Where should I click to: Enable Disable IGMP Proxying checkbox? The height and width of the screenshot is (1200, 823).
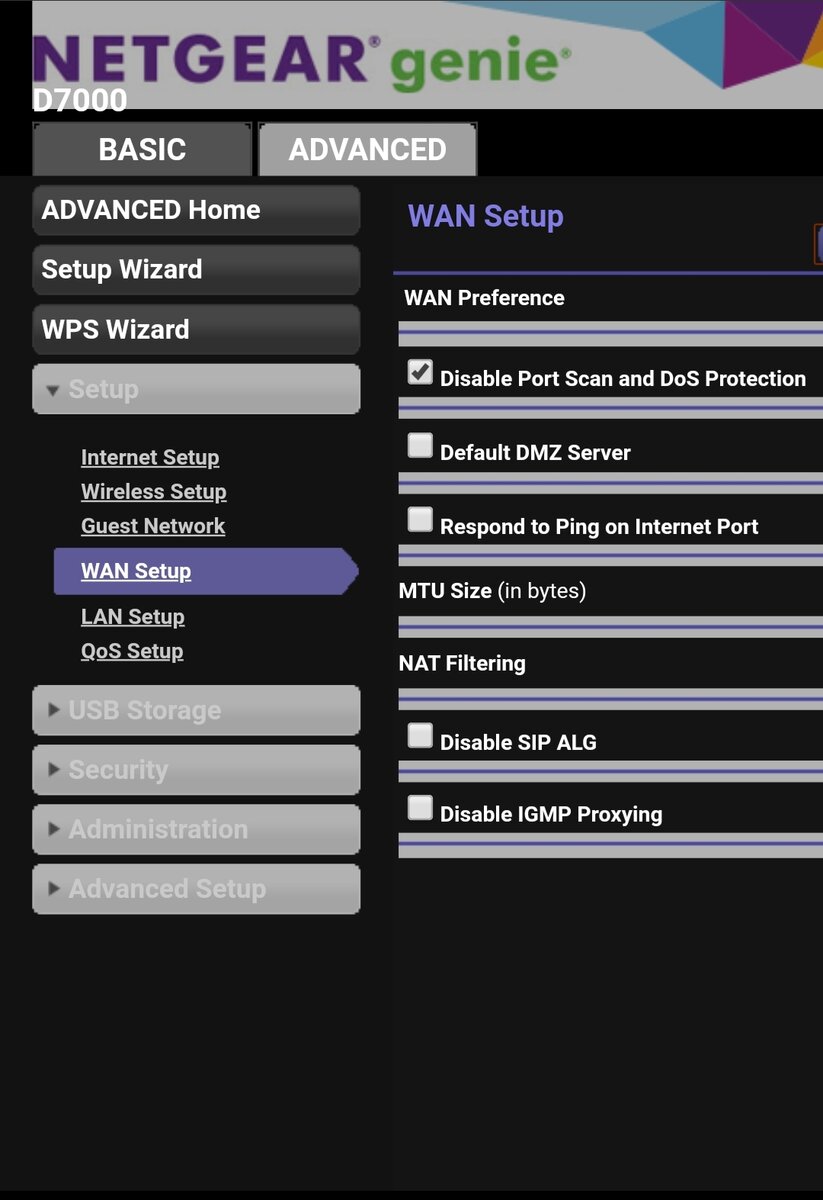pos(420,808)
